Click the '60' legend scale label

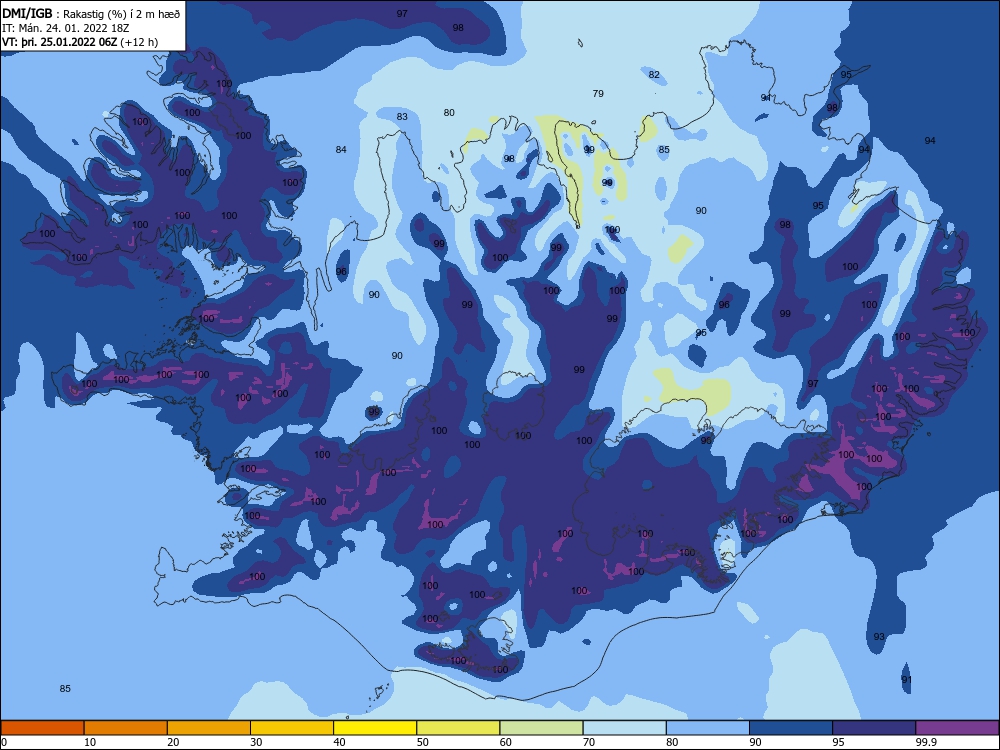[506, 742]
